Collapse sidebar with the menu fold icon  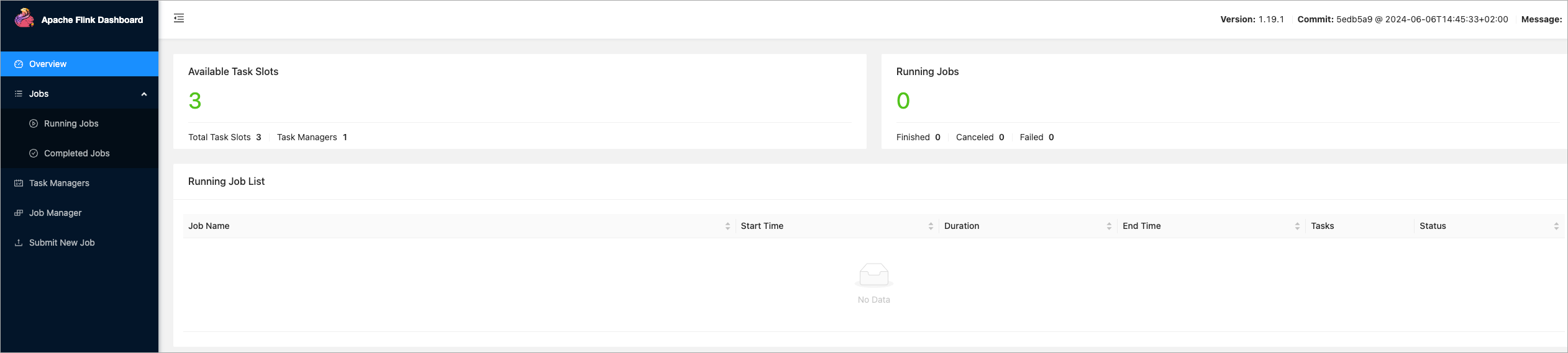click(x=179, y=18)
